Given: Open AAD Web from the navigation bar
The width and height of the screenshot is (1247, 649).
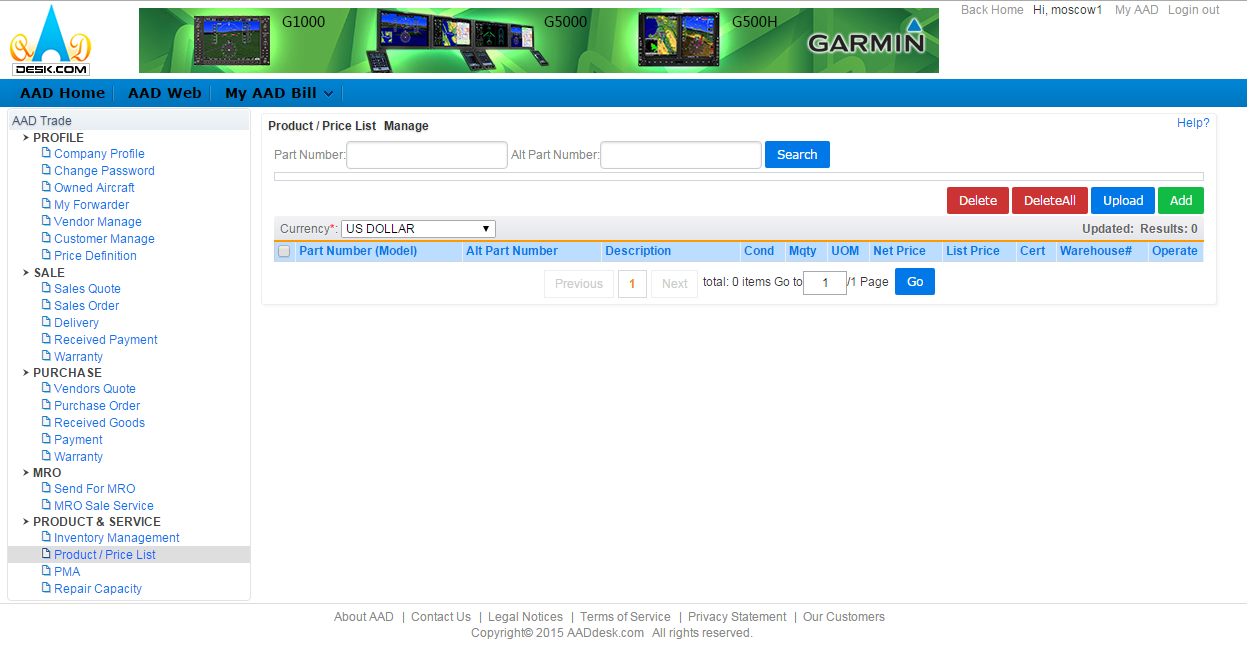Looking at the screenshot, I should pyautogui.click(x=165, y=93).
